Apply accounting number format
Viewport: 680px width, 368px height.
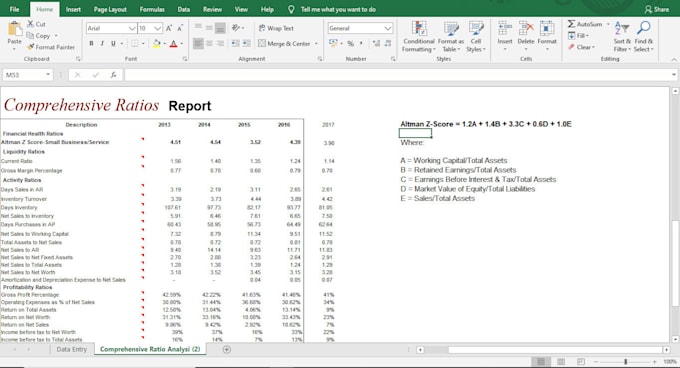(x=333, y=43)
